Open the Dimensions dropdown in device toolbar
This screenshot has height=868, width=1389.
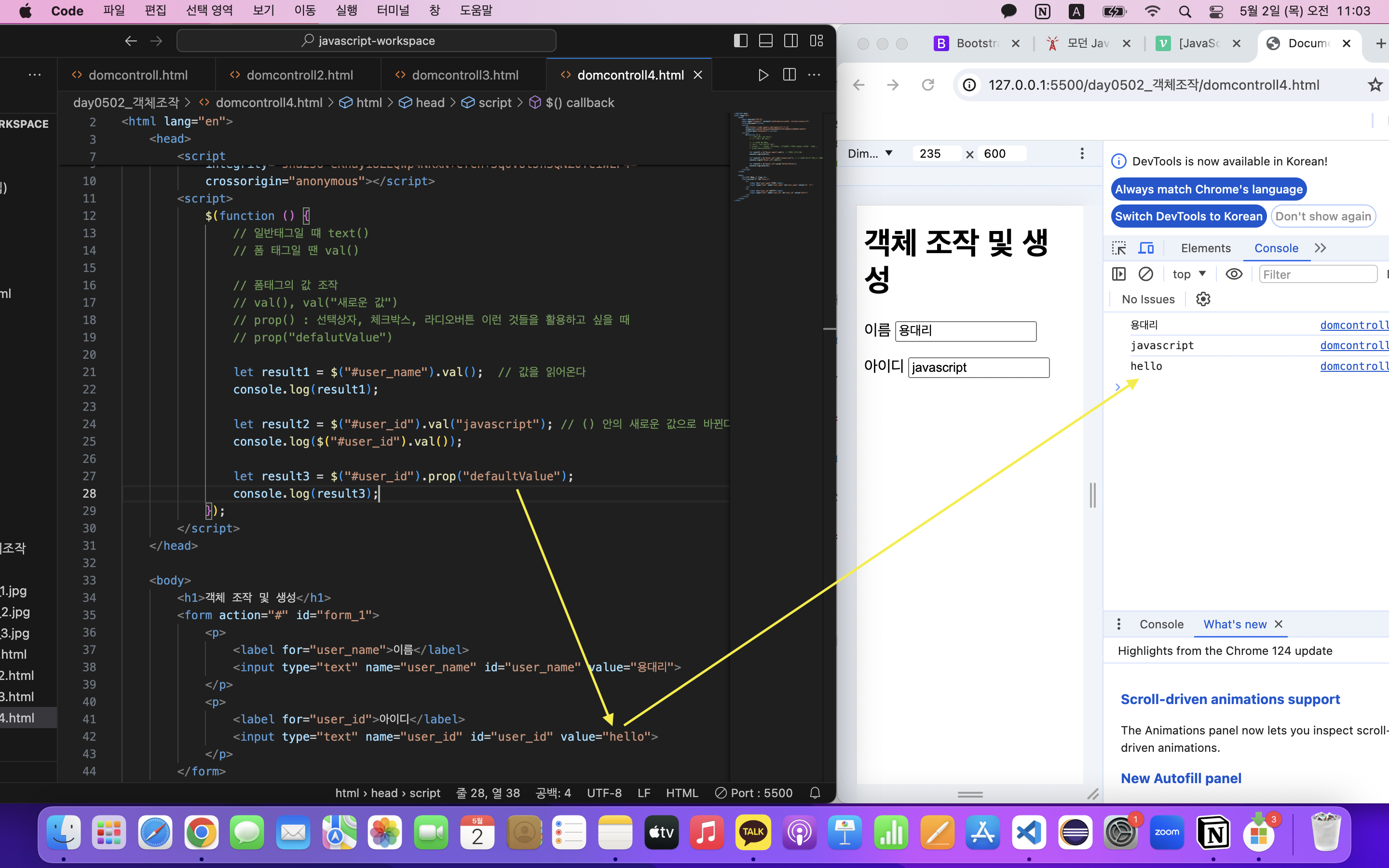[x=870, y=153]
